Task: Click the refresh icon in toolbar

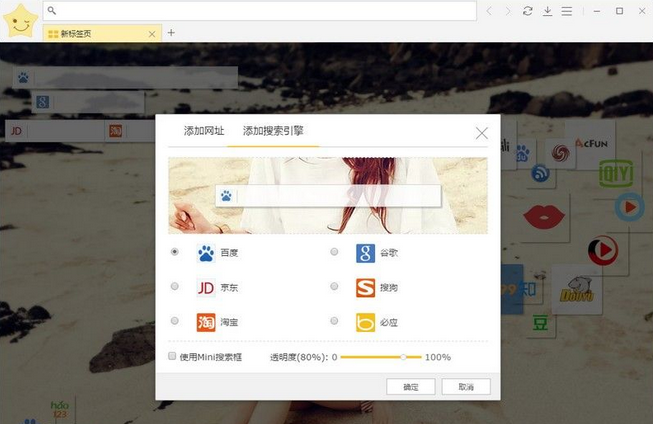Action: point(528,11)
